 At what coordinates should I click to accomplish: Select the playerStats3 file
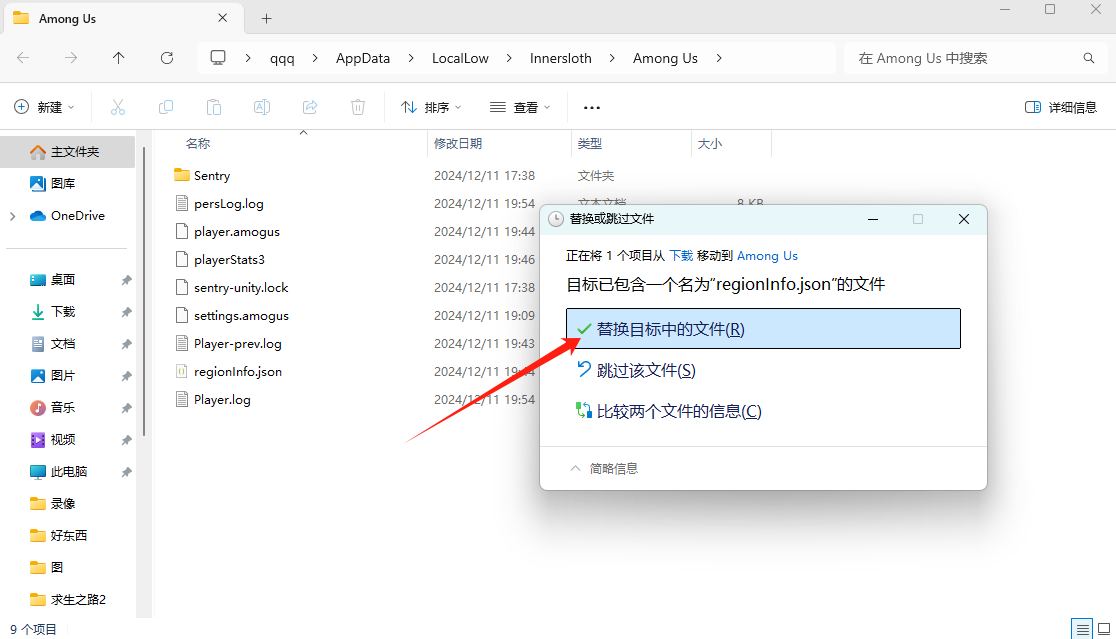pyautogui.click(x=228, y=260)
